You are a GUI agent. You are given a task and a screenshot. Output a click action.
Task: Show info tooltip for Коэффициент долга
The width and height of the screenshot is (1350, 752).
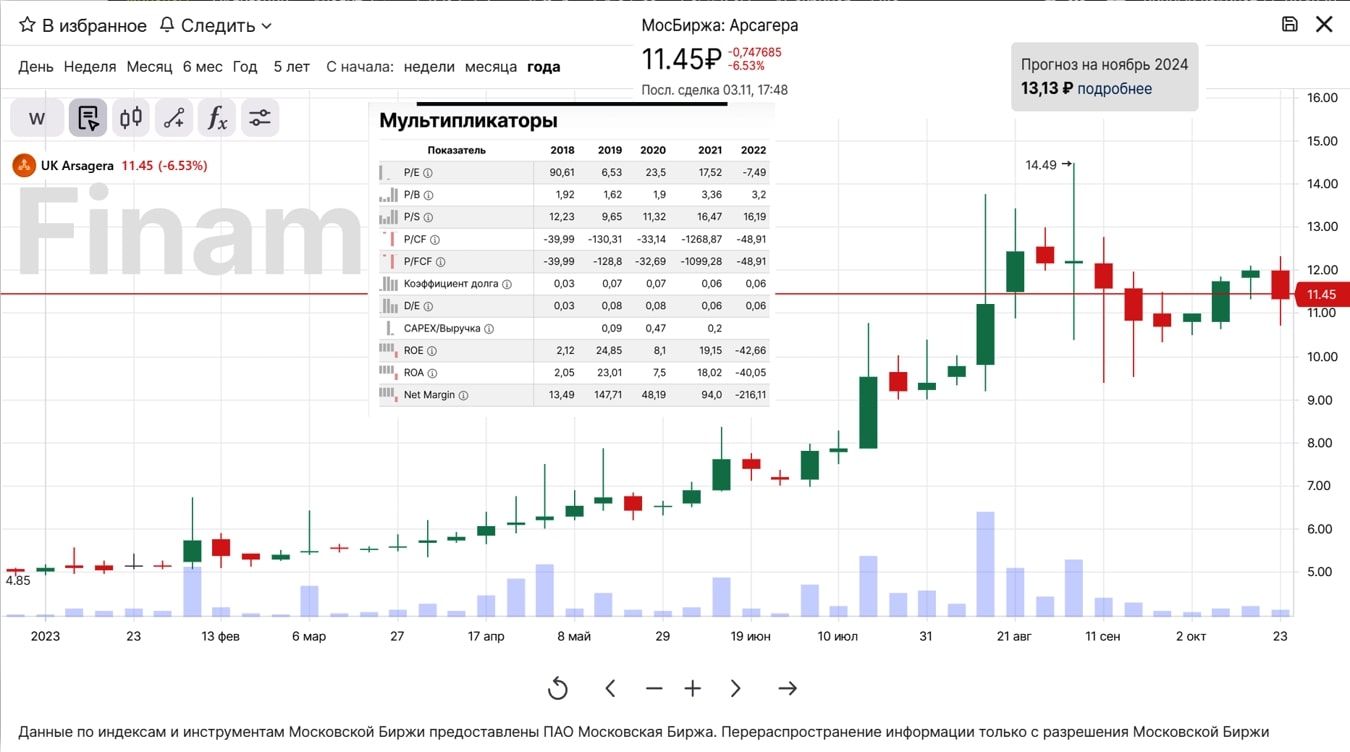click(506, 284)
